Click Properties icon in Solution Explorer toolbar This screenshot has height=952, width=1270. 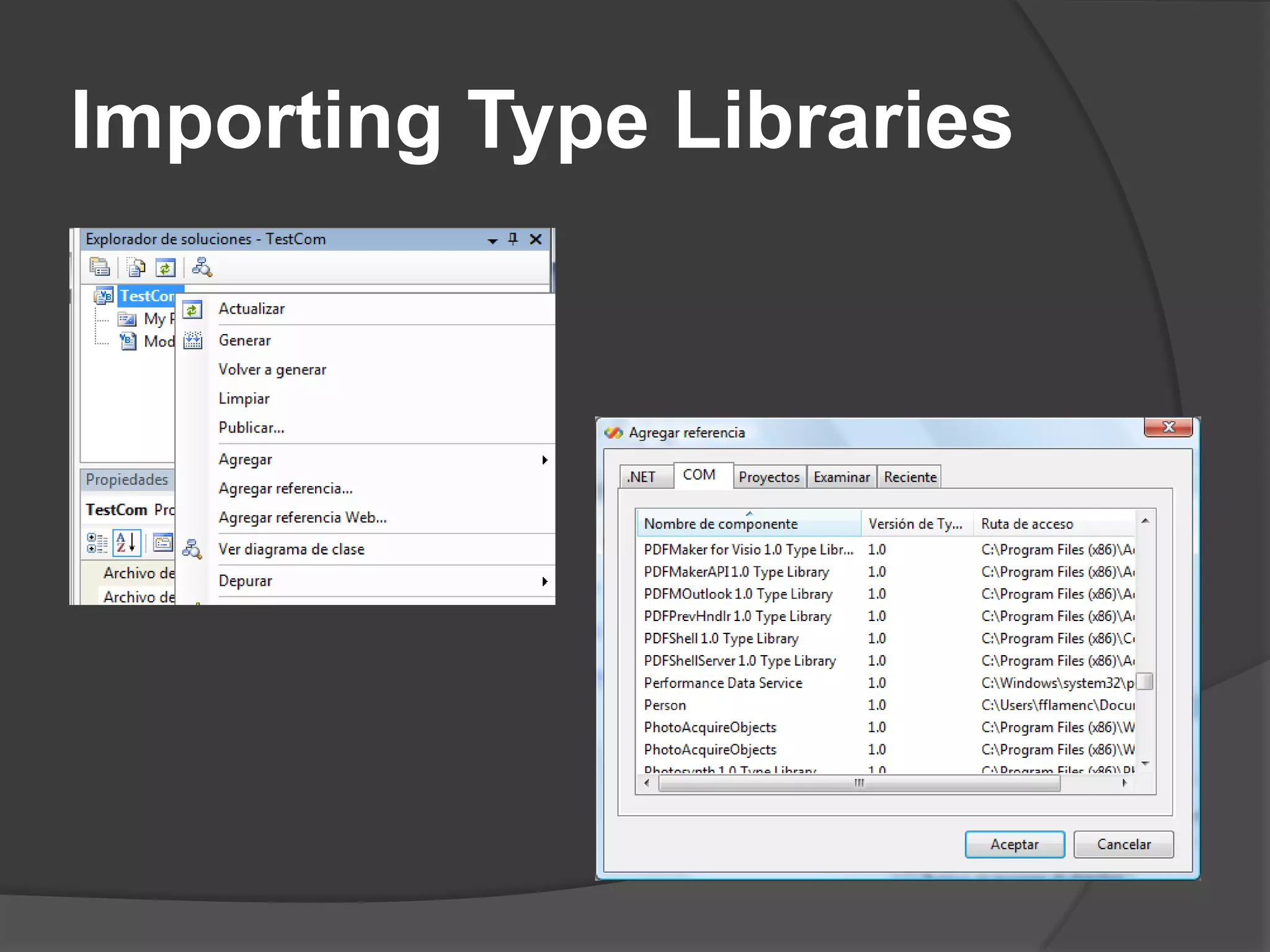pyautogui.click(x=100, y=268)
